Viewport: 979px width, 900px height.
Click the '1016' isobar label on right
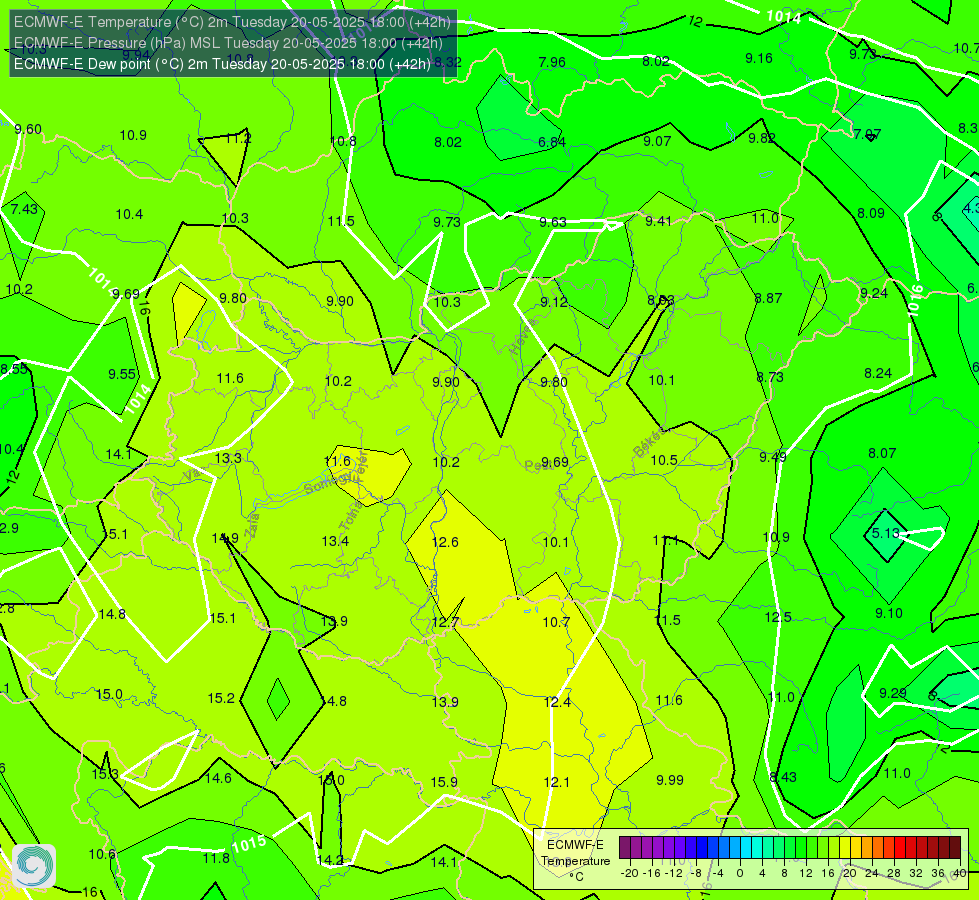point(916,300)
